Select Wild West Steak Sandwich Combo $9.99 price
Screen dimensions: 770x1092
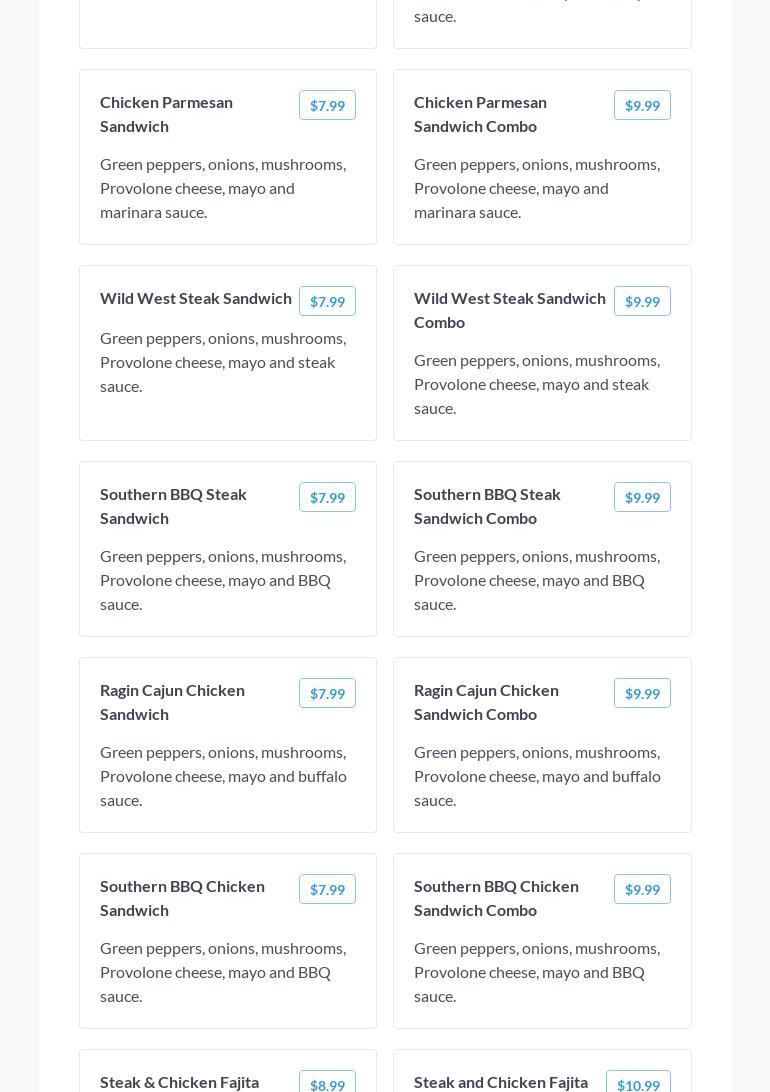click(642, 301)
